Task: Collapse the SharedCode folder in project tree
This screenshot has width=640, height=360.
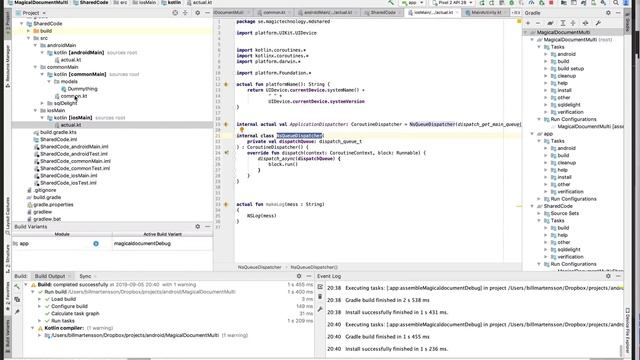Action: tap(22, 24)
